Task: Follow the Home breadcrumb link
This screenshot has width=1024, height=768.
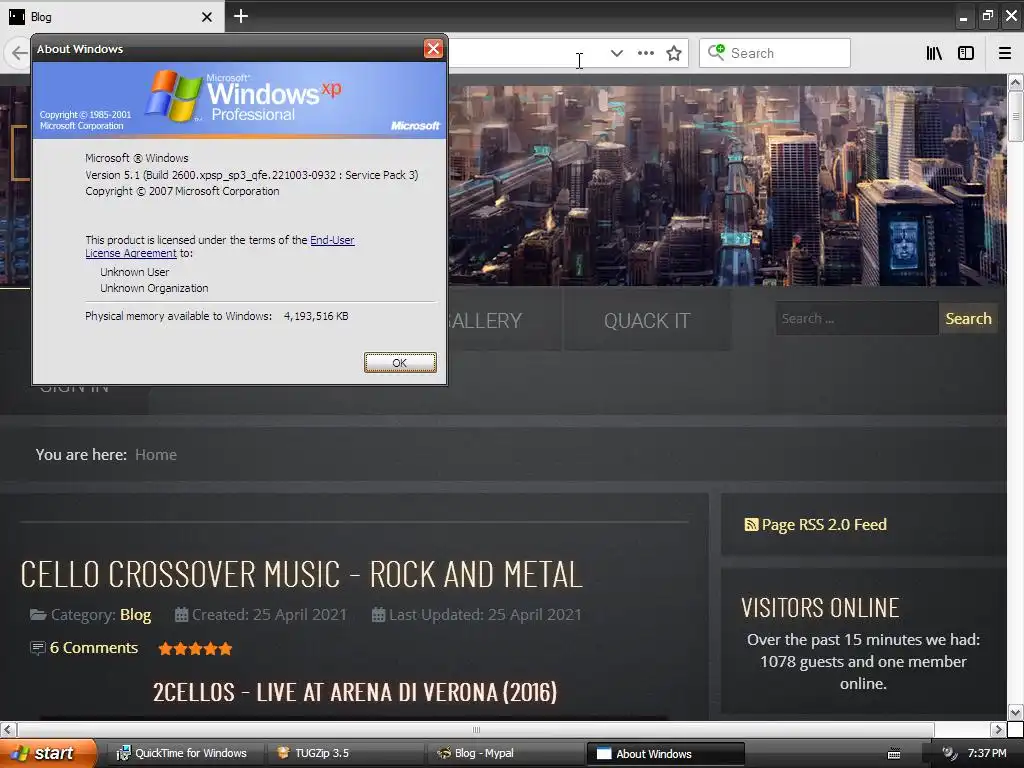Action: (x=155, y=455)
